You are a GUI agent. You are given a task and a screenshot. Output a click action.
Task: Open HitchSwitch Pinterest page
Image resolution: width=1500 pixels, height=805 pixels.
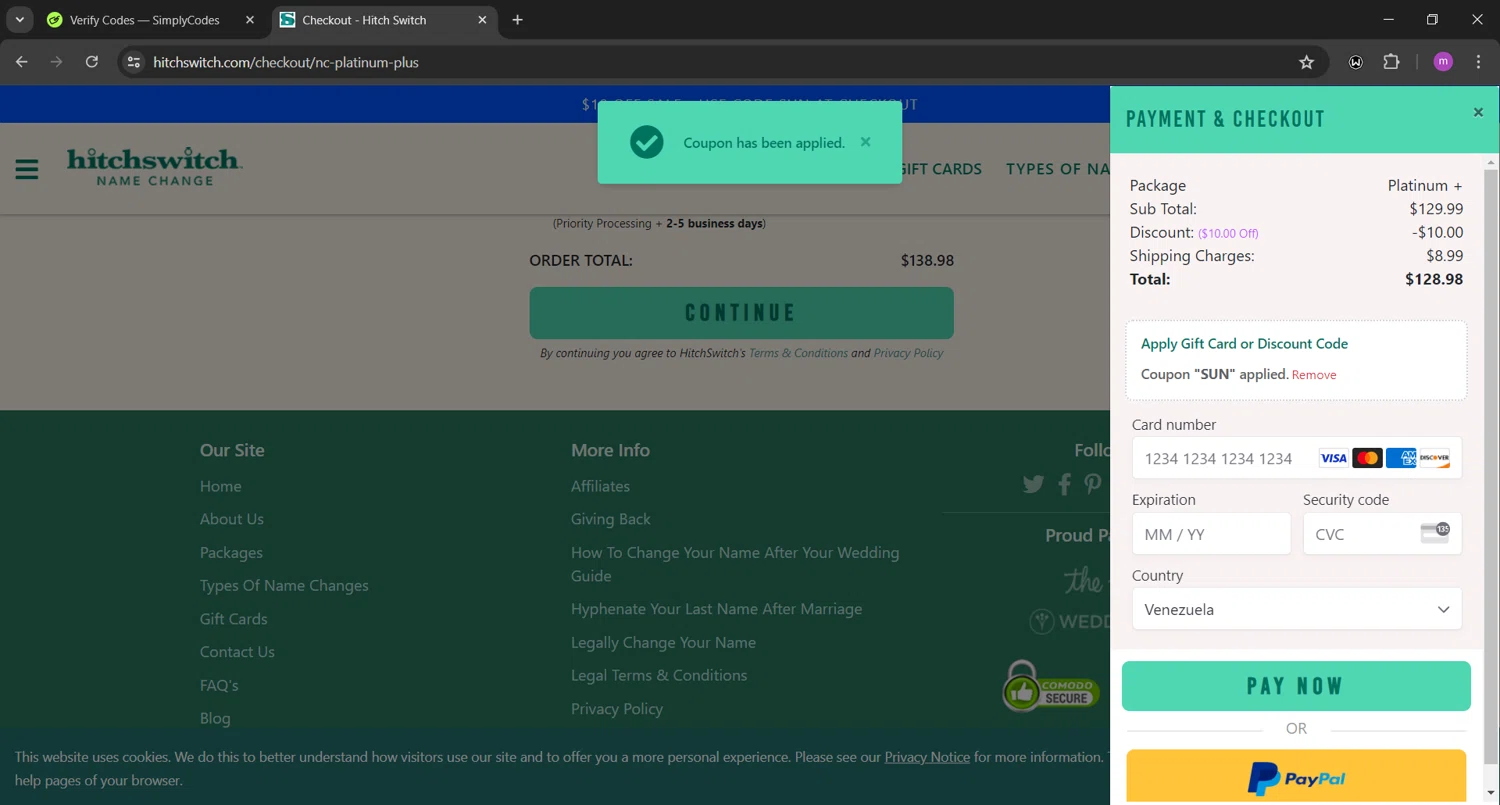(1093, 484)
